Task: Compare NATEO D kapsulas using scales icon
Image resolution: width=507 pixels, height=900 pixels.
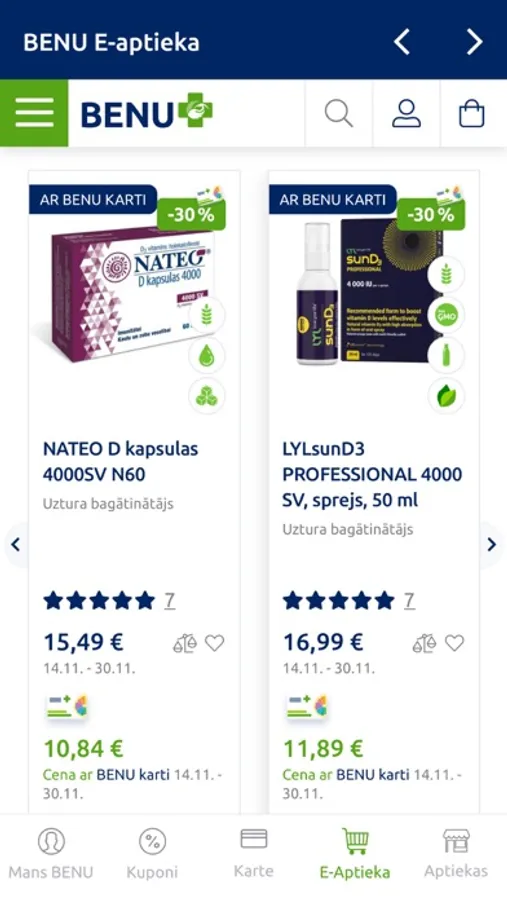Action: tap(185, 643)
